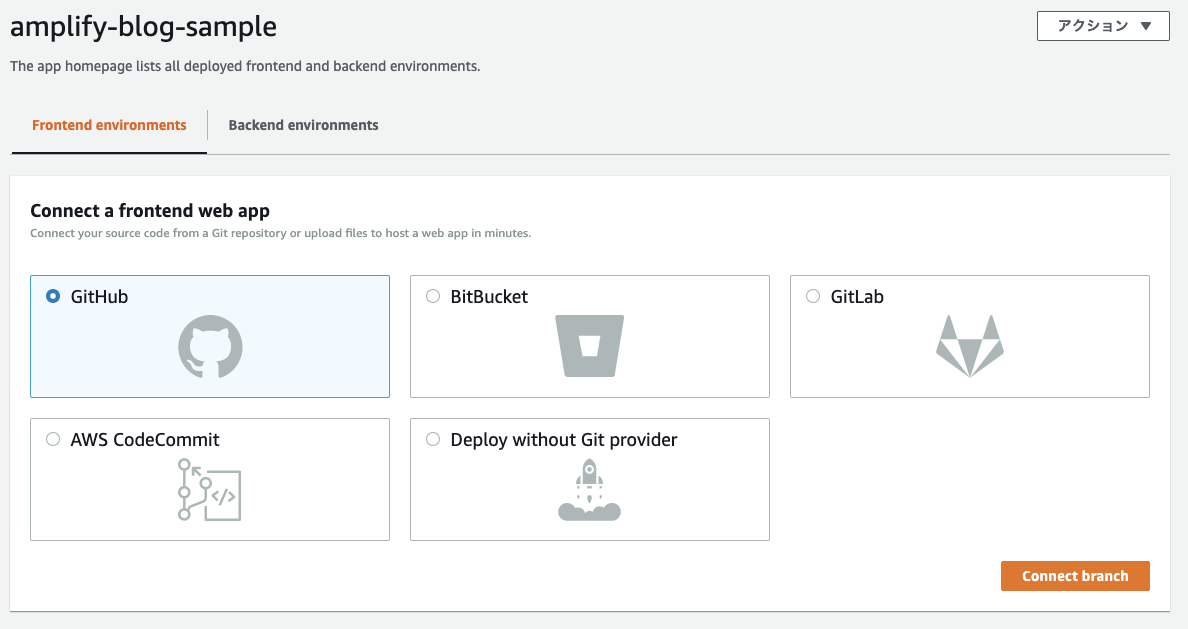Click the AWS CodeCommit branch icon

tap(209, 489)
